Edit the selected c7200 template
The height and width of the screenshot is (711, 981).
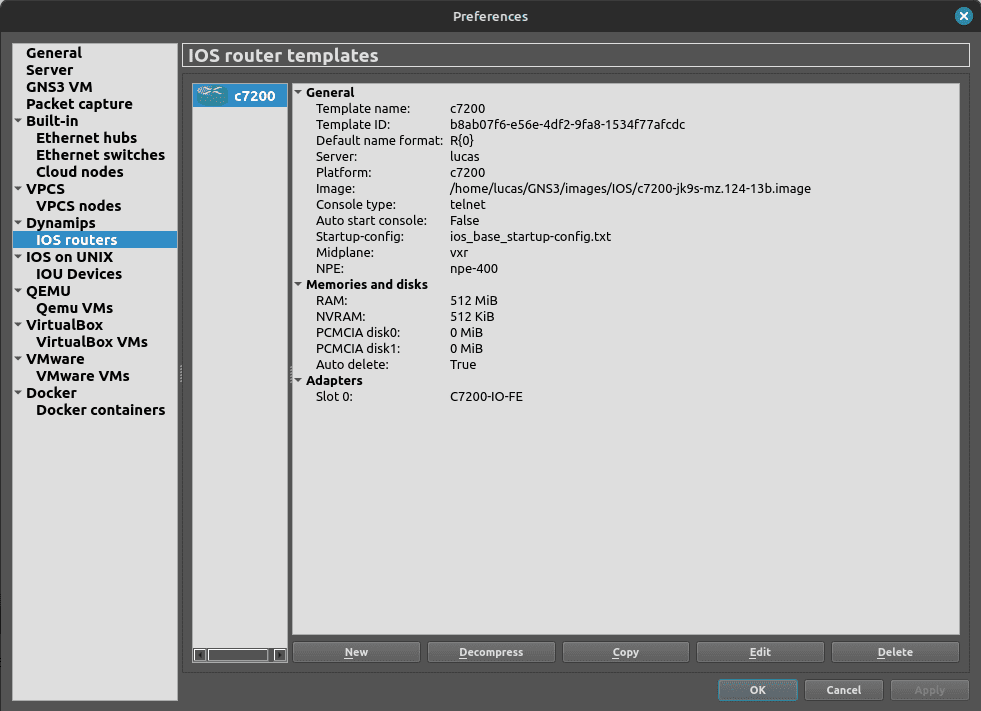760,652
